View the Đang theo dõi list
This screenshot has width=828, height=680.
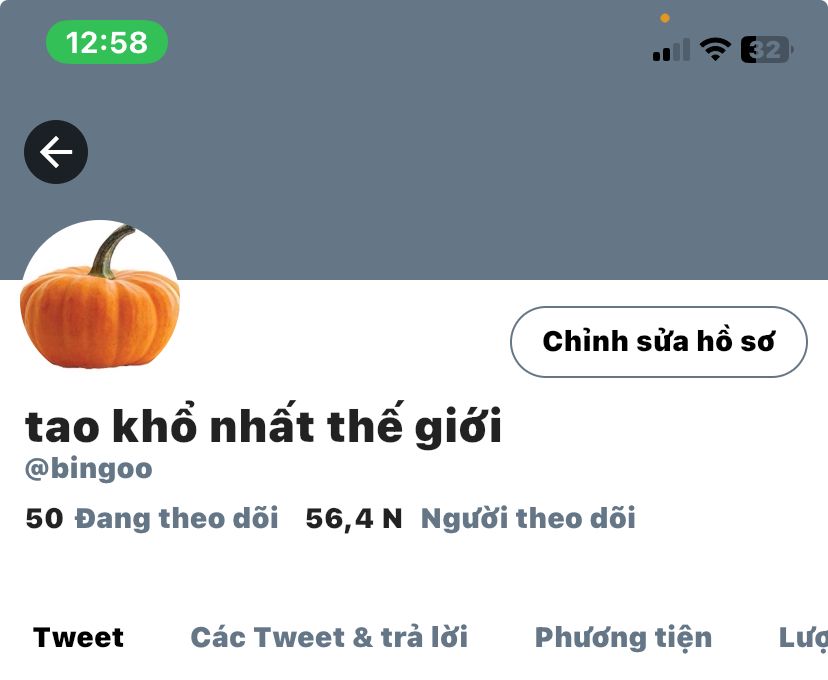176,518
